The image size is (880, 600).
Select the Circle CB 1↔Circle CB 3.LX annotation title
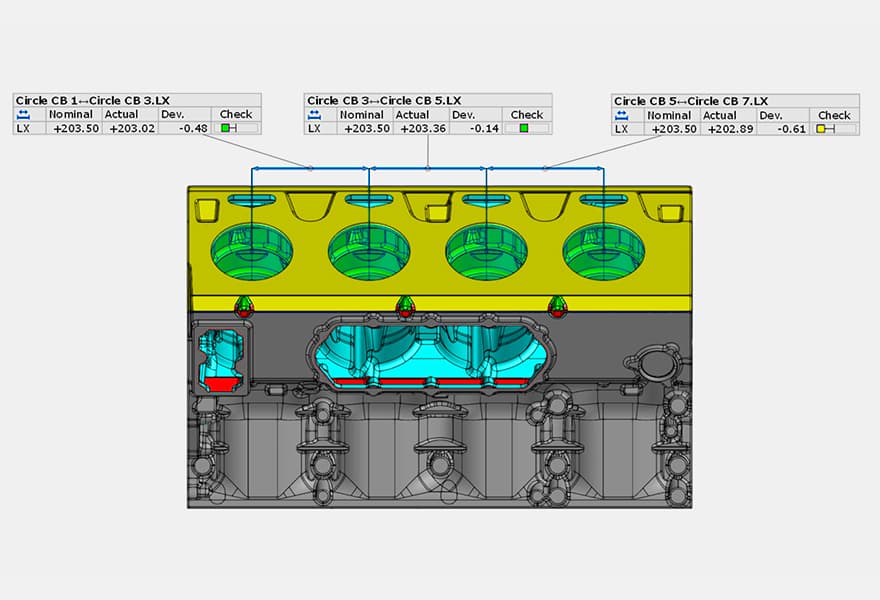click(x=95, y=99)
